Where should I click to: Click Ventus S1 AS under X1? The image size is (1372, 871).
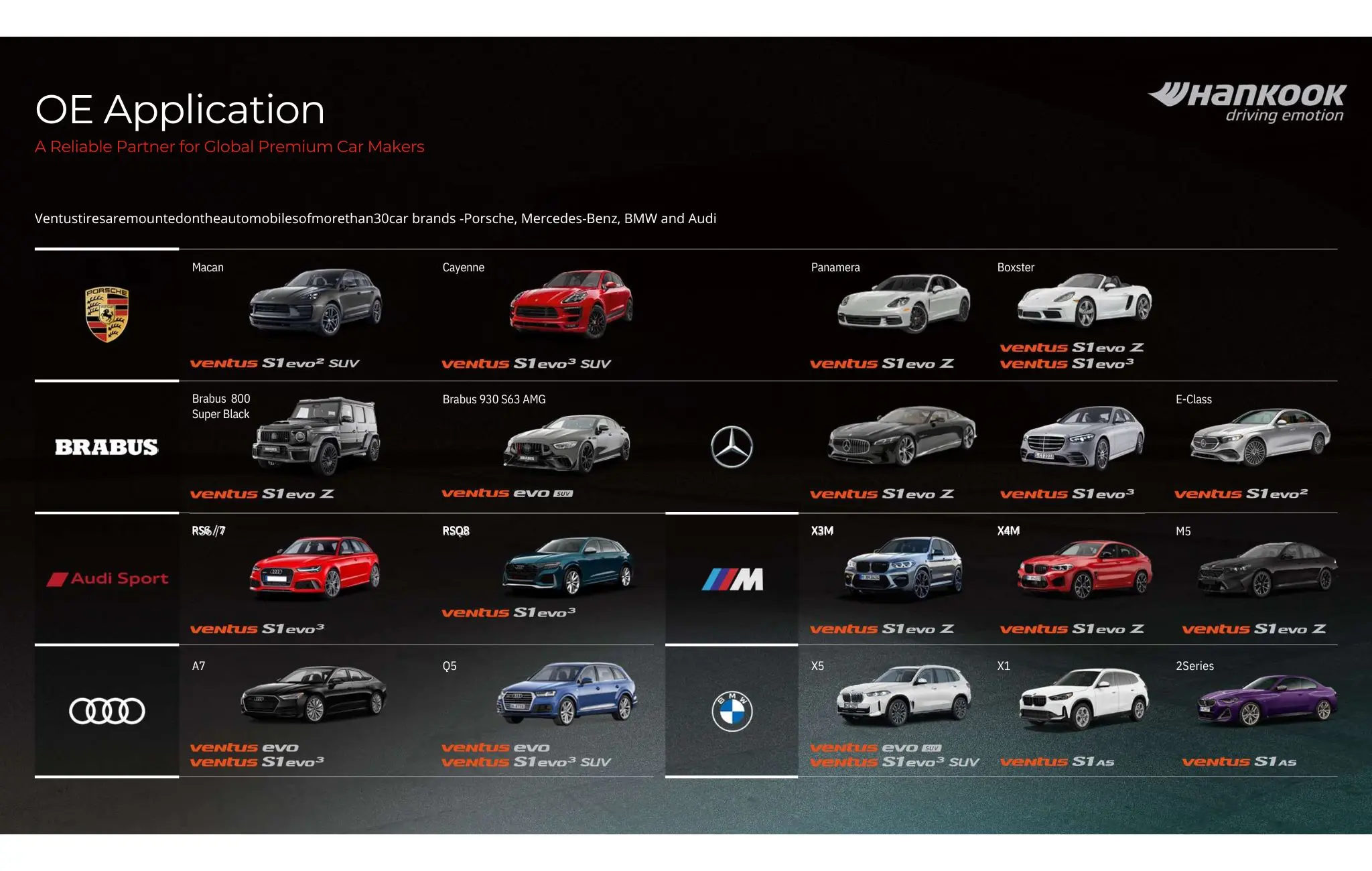click(x=1057, y=762)
